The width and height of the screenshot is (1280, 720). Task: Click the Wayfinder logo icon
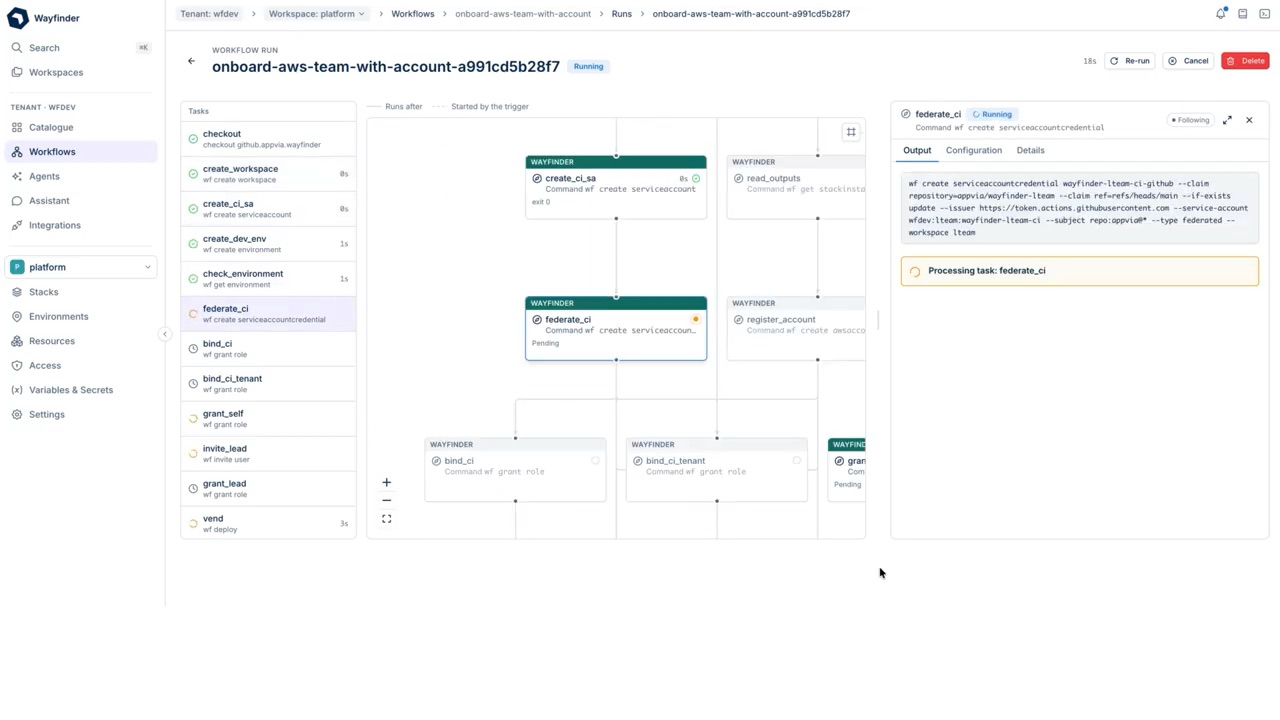coord(18,18)
